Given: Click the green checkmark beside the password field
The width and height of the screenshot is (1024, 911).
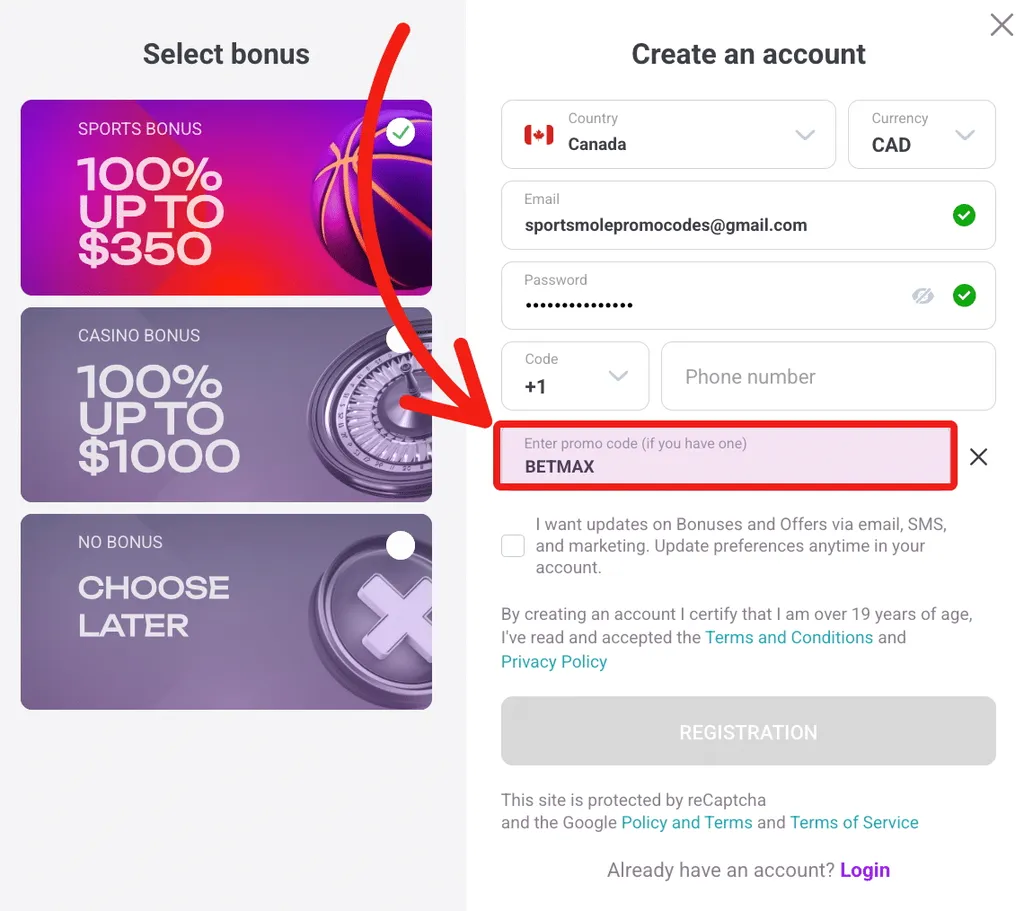Looking at the screenshot, I should point(964,295).
